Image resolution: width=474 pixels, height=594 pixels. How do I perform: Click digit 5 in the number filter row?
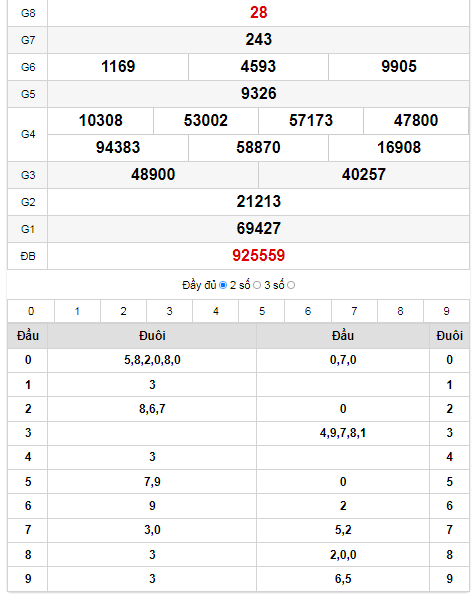(262, 311)
